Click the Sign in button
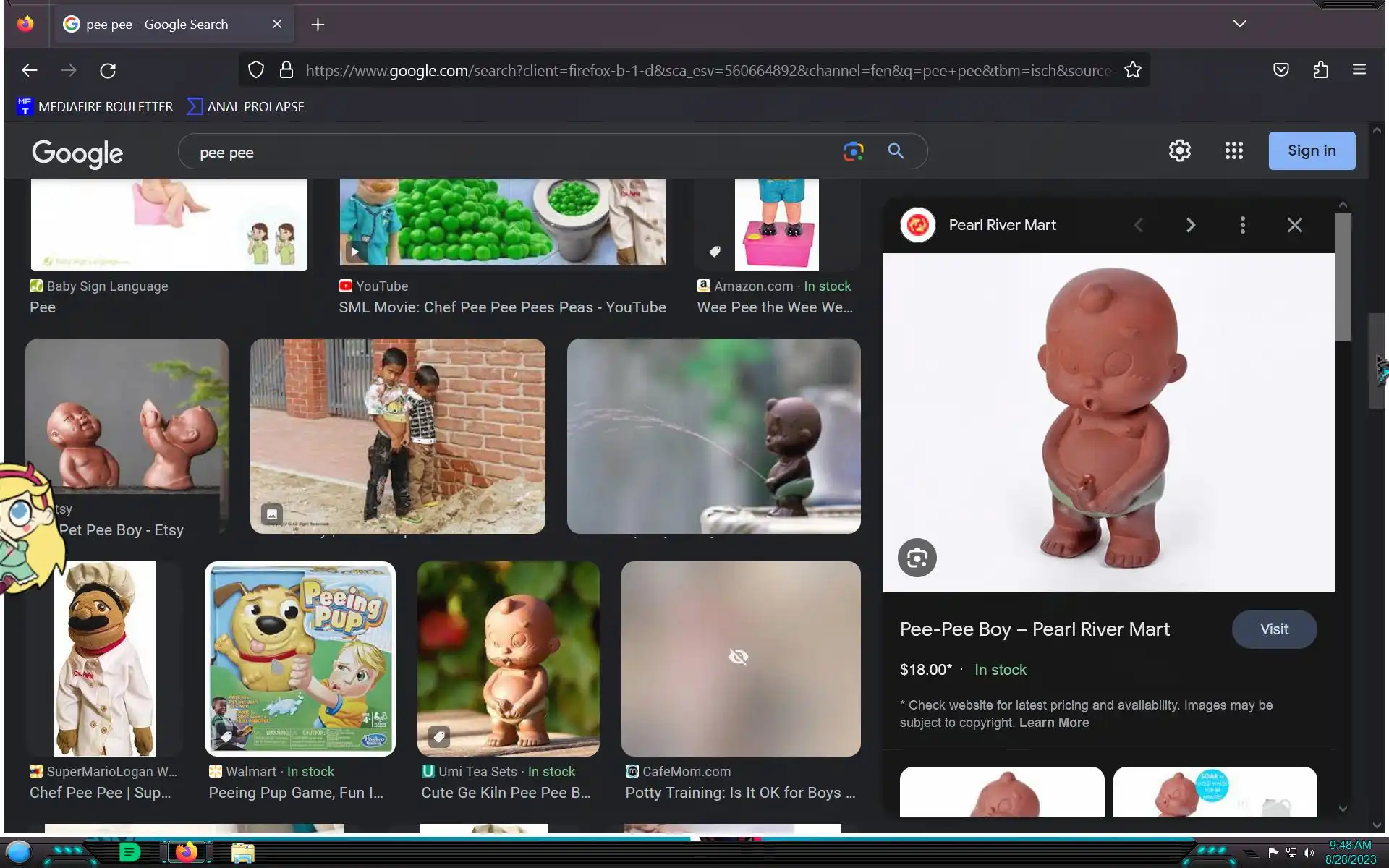The height and width of the screenshot is (868, 1389). tap(1311, 150)
